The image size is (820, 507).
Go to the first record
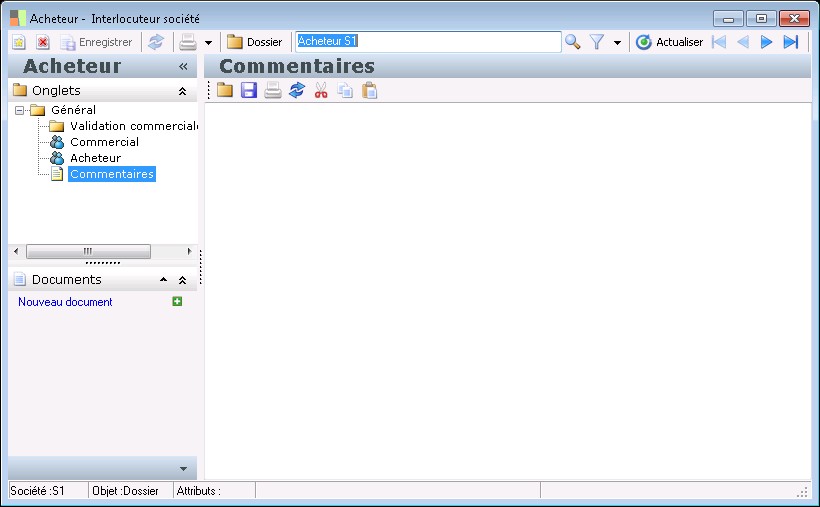coord(719,42)
